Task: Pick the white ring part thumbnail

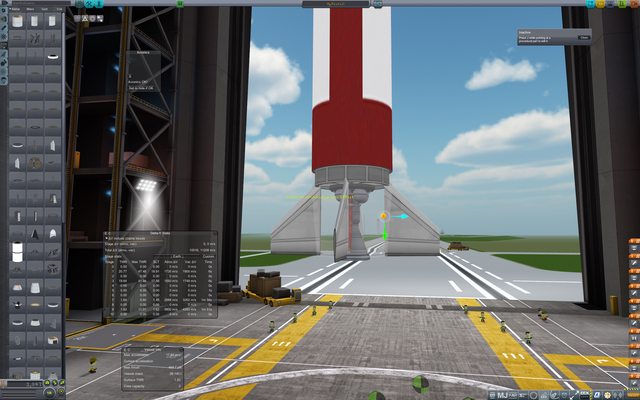Action: 53,56
